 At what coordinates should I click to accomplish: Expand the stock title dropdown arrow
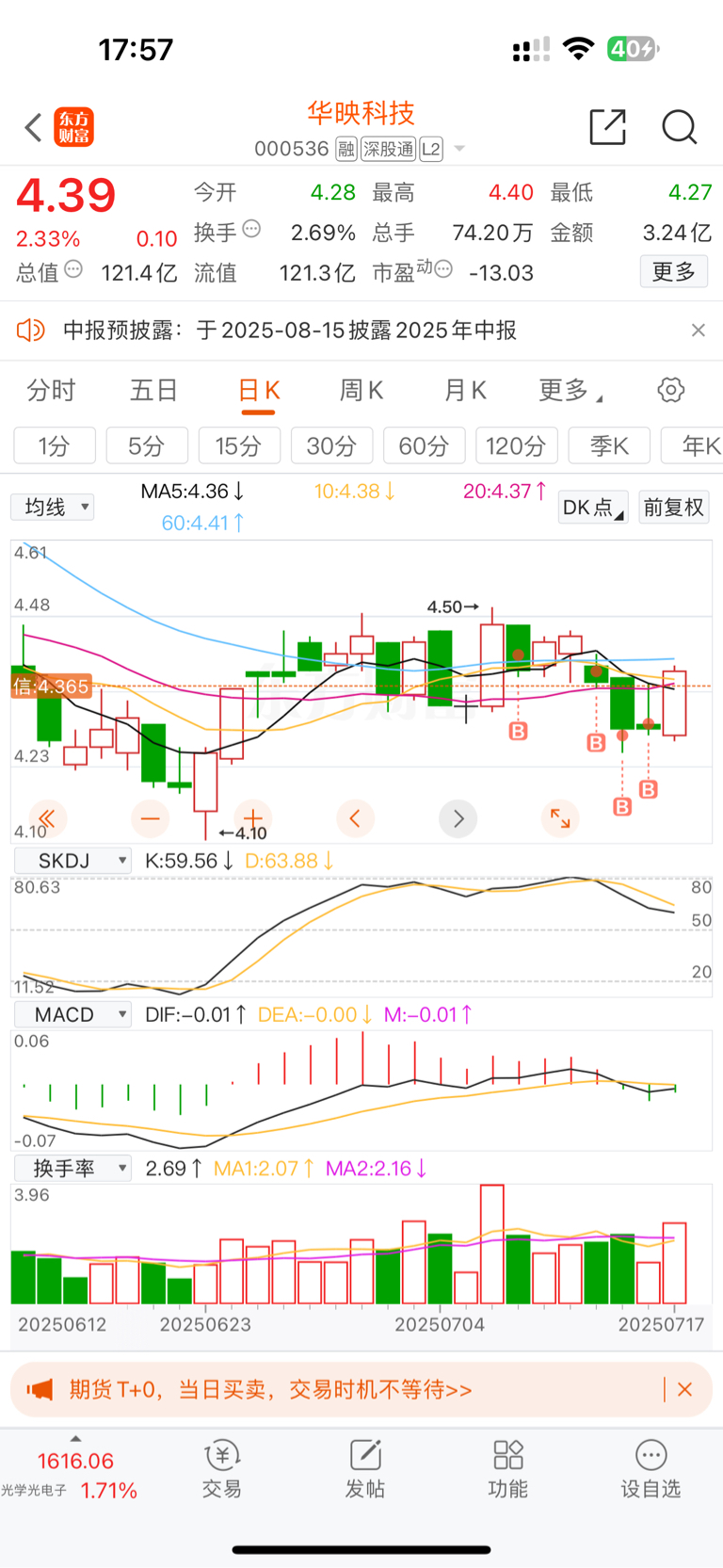pyautogui.click(x=459, y=149)
